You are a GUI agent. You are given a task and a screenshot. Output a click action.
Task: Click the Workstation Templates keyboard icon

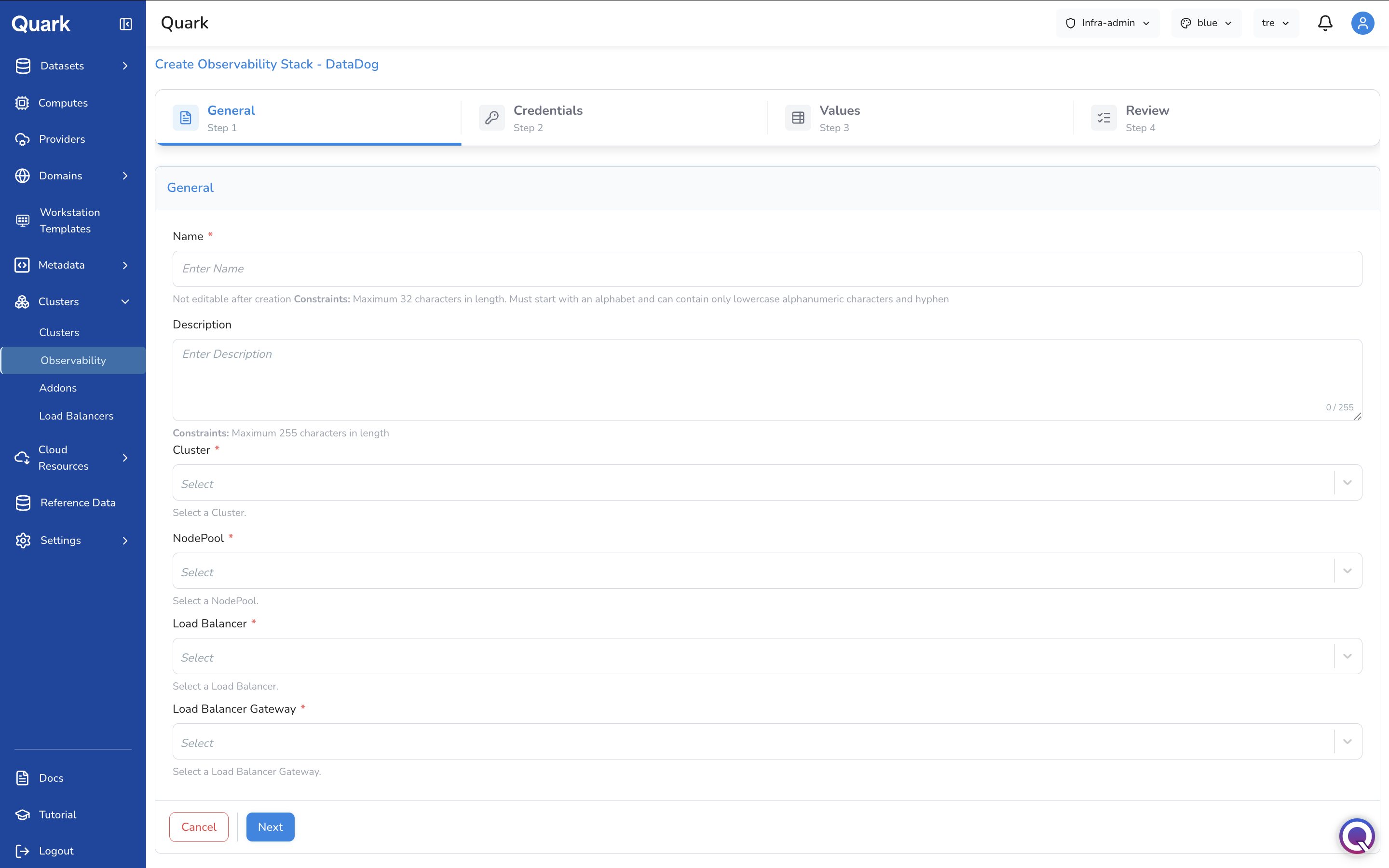pos(22,220)
